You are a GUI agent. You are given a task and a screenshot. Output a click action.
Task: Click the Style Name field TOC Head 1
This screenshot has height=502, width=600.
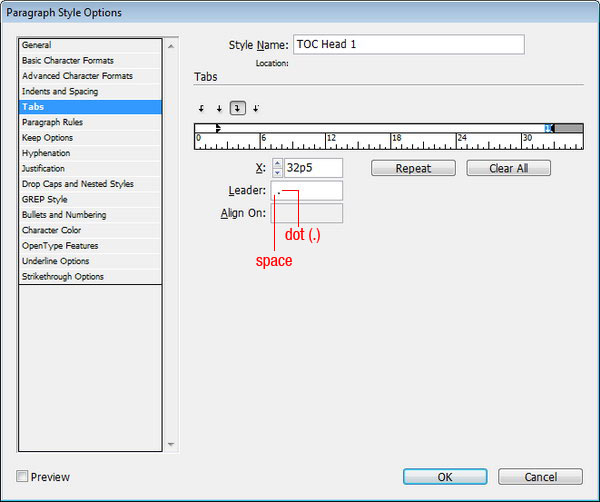pyautogui.click(x=409, y=44)
